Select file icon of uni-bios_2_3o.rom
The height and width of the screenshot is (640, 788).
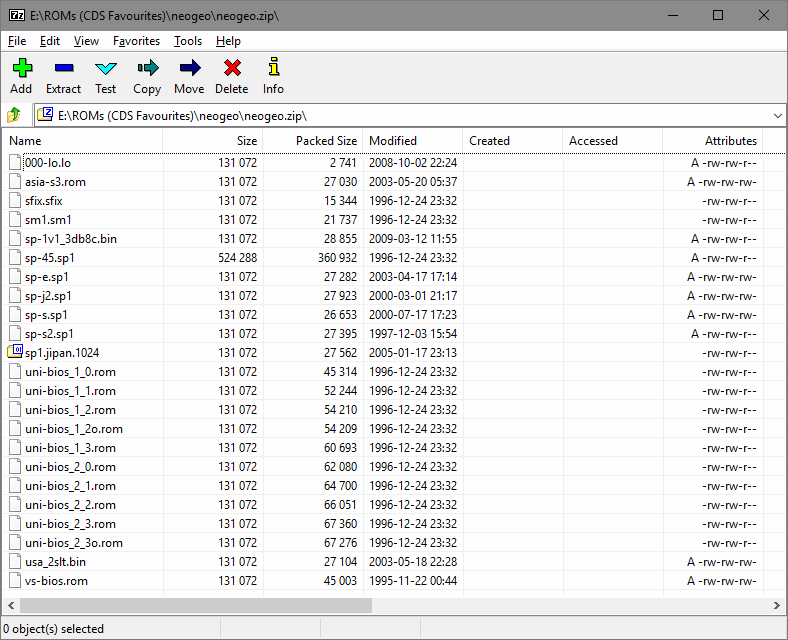click(x=15, y=543)
